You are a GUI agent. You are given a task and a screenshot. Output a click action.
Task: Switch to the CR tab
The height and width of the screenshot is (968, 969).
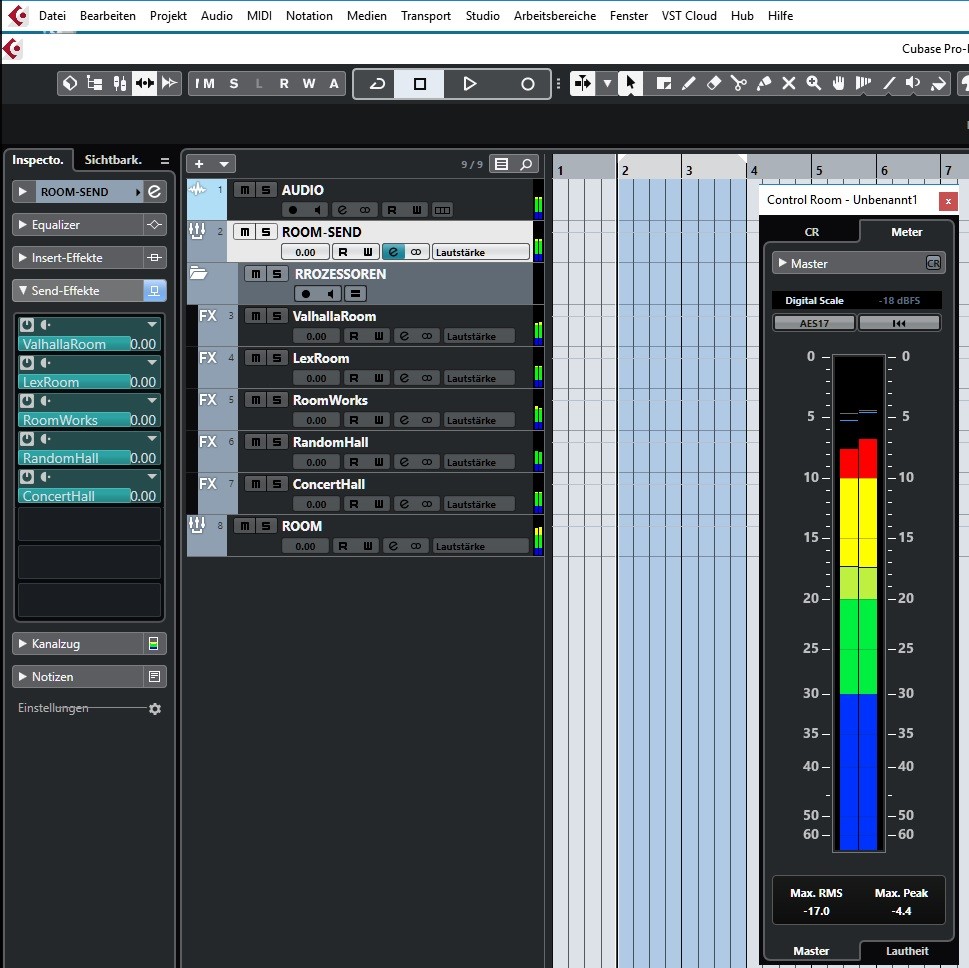point(812,232)
